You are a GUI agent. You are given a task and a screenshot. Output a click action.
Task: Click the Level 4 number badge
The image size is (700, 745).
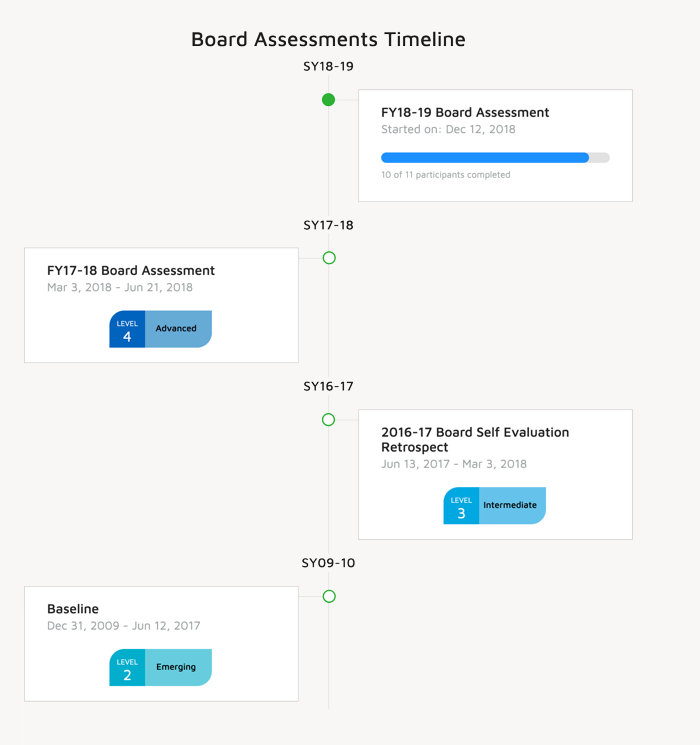[x=127, y=329]
